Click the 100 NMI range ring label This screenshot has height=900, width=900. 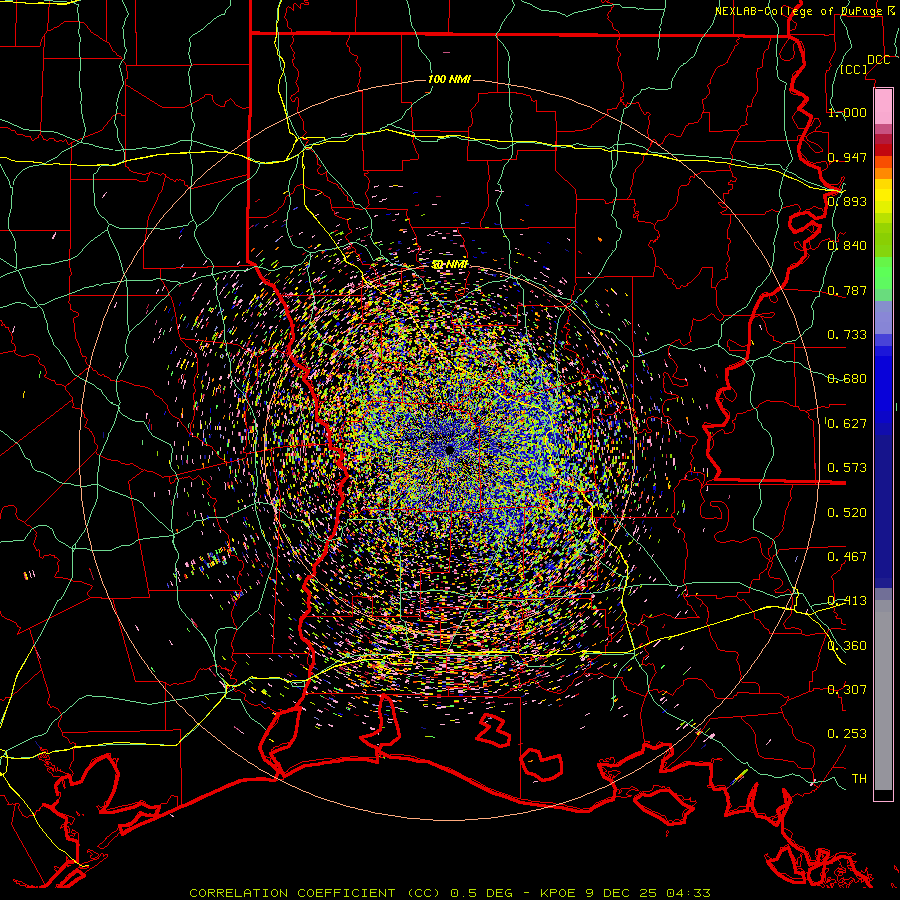pos(449,79)
